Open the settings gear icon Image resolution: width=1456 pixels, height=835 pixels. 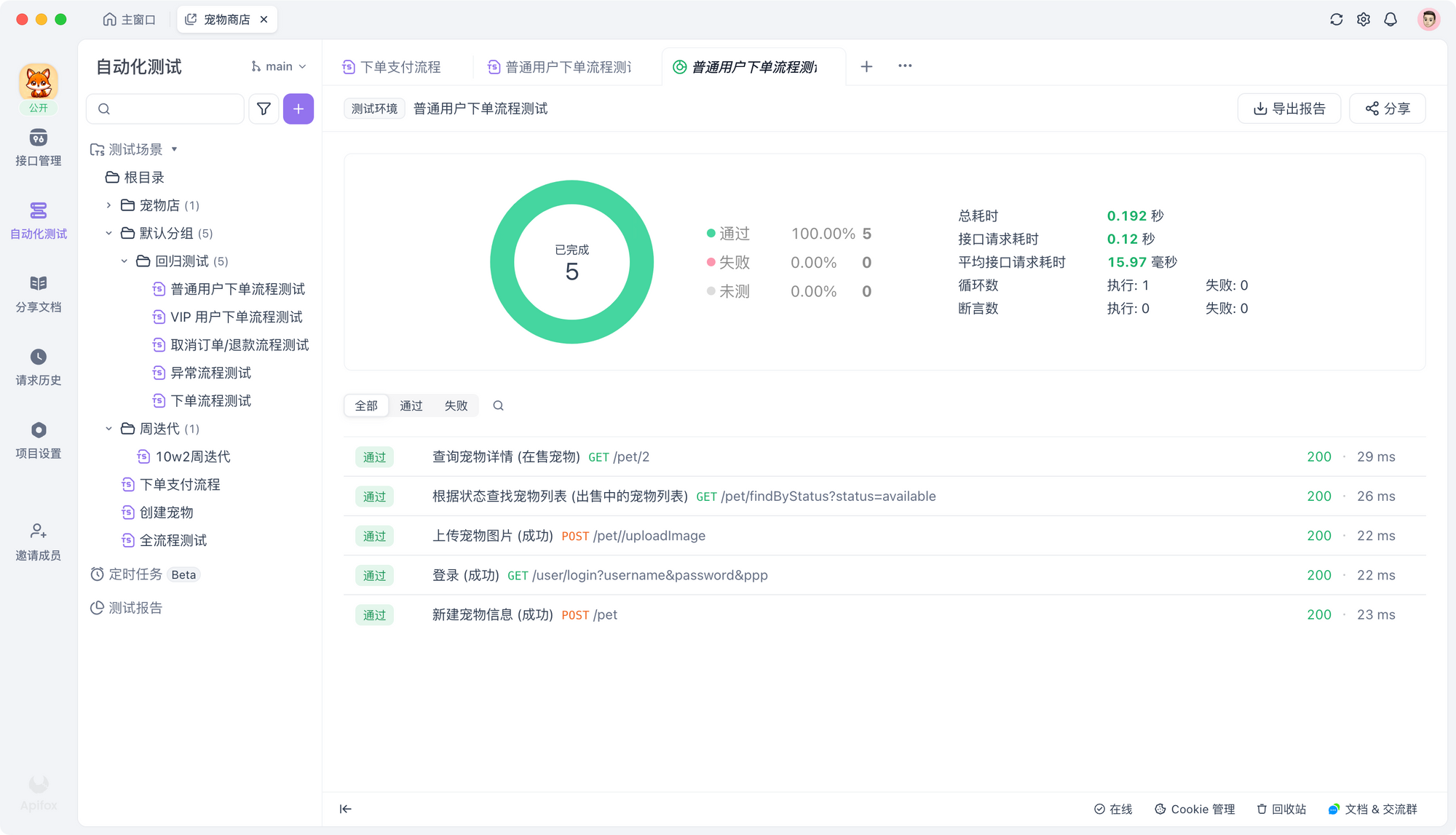coord(1363,19)
